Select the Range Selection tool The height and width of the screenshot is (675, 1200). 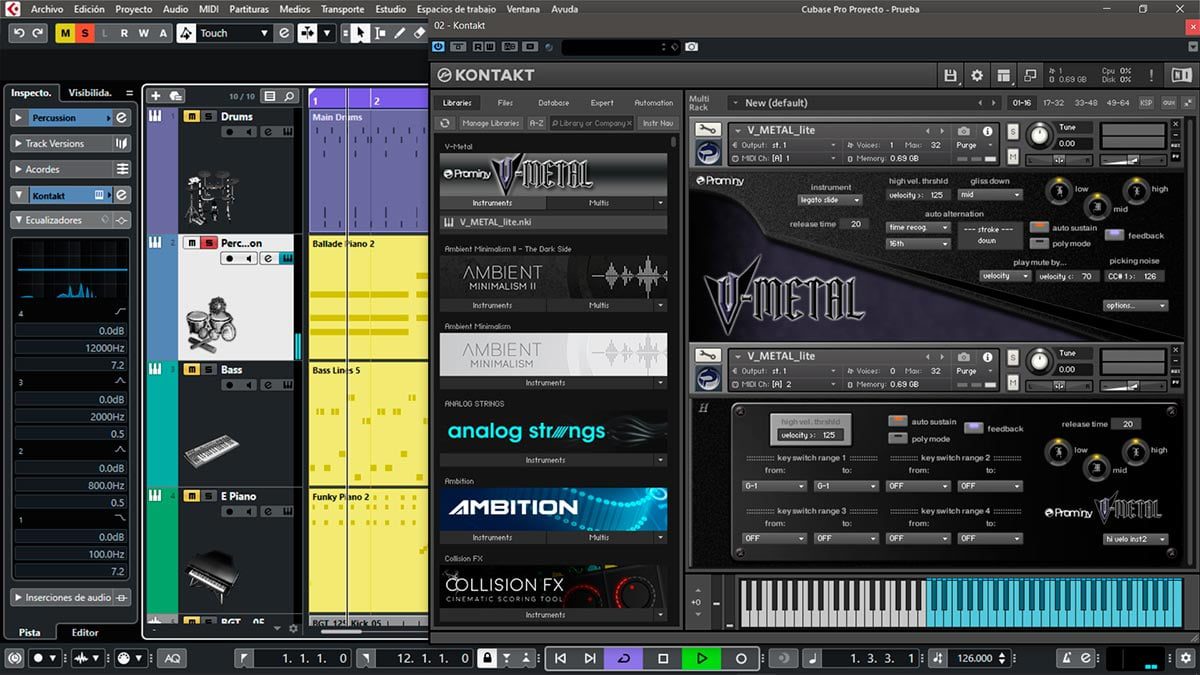tap(379, 33)
